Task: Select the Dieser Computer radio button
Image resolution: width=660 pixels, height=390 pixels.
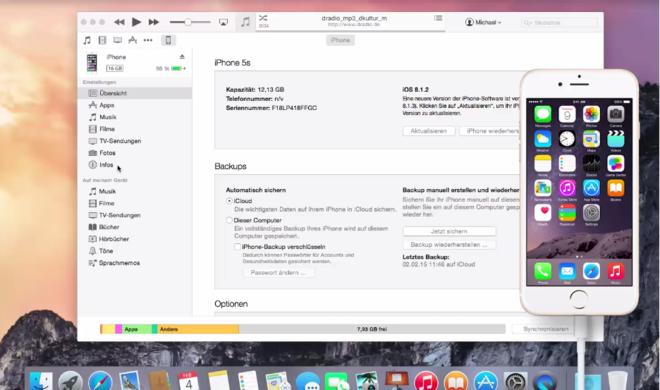Action: [x=229, y=220]
